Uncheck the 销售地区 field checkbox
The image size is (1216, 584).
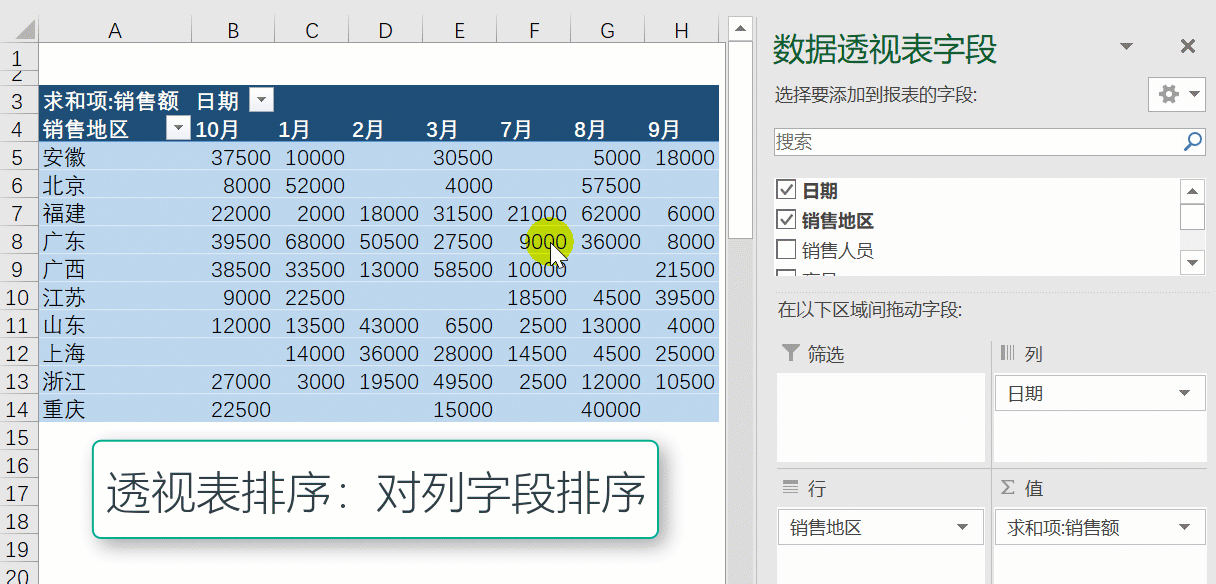tap(786, 220)
